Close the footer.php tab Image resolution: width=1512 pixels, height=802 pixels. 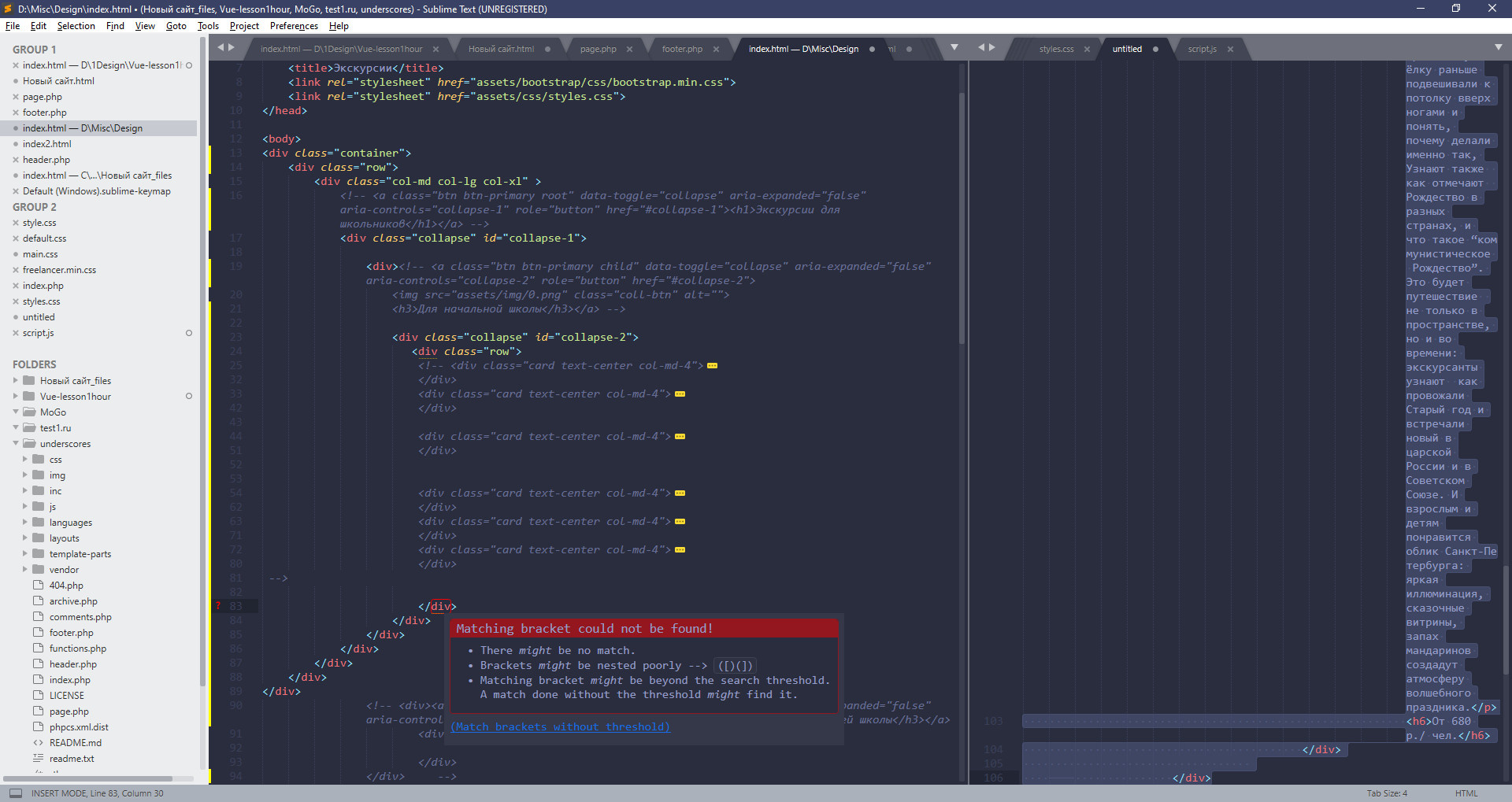pos(716,49)
